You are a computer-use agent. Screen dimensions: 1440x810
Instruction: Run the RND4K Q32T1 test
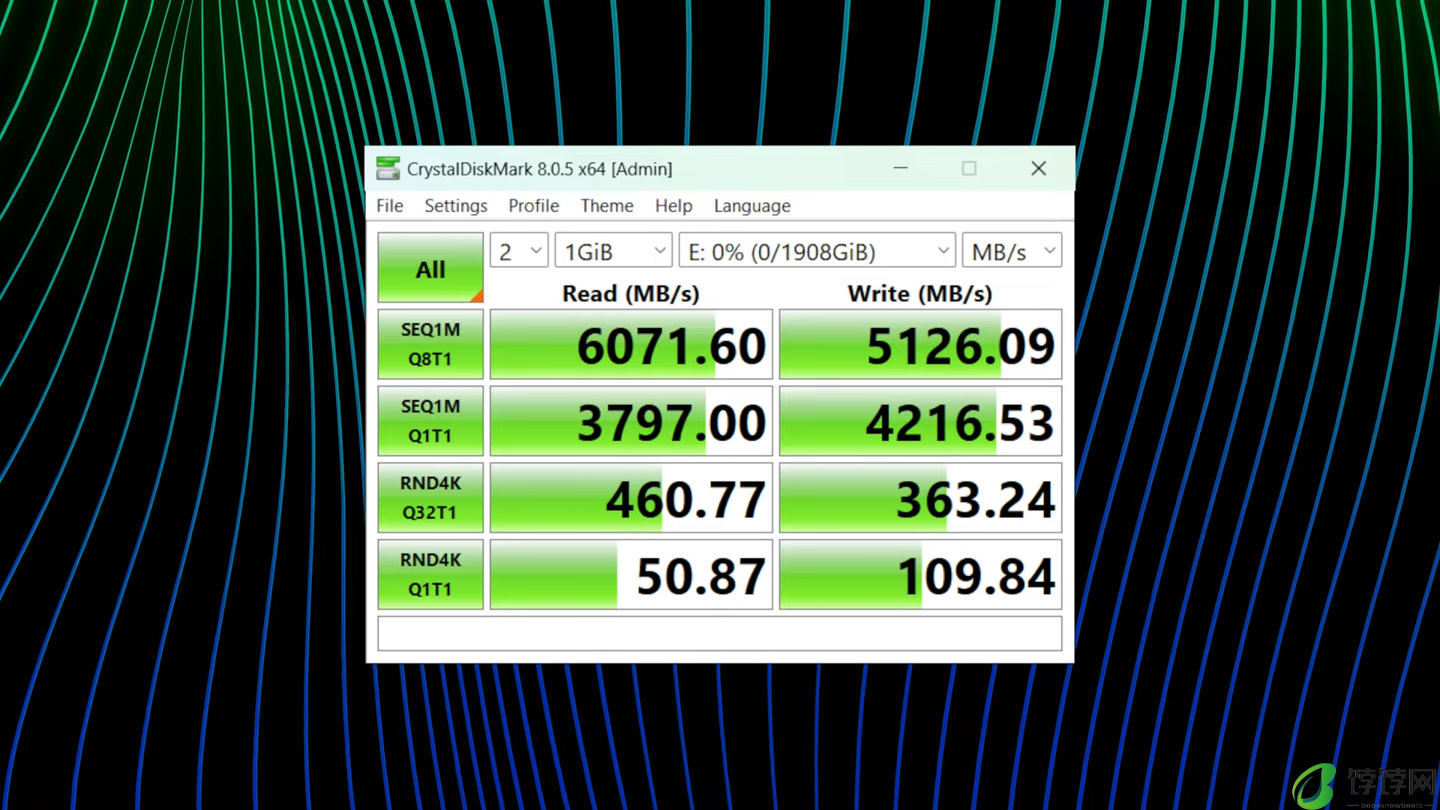coord(431,498)
